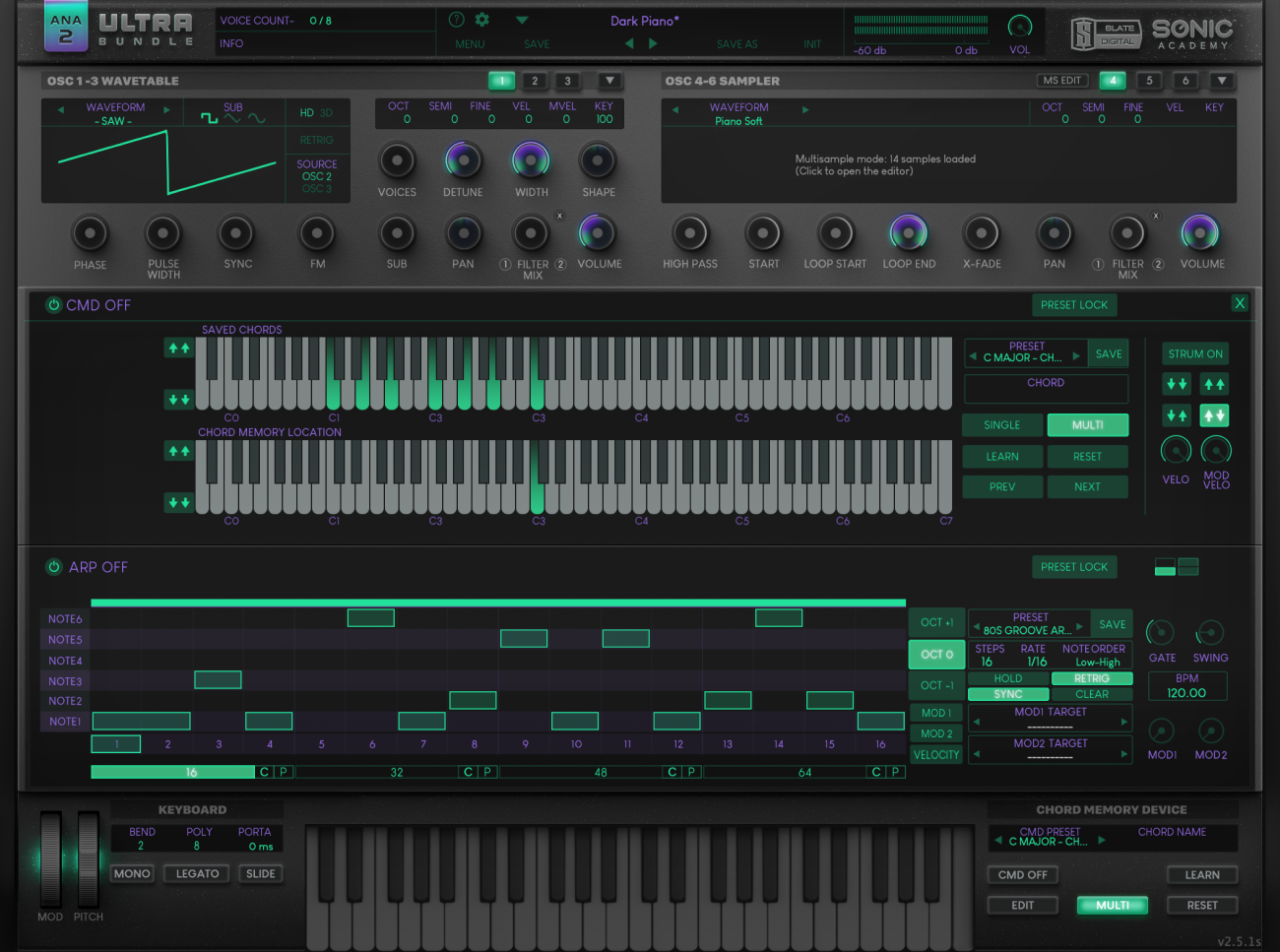
Task: Select the single-row arp view icon
Action: pos(1165,567)
